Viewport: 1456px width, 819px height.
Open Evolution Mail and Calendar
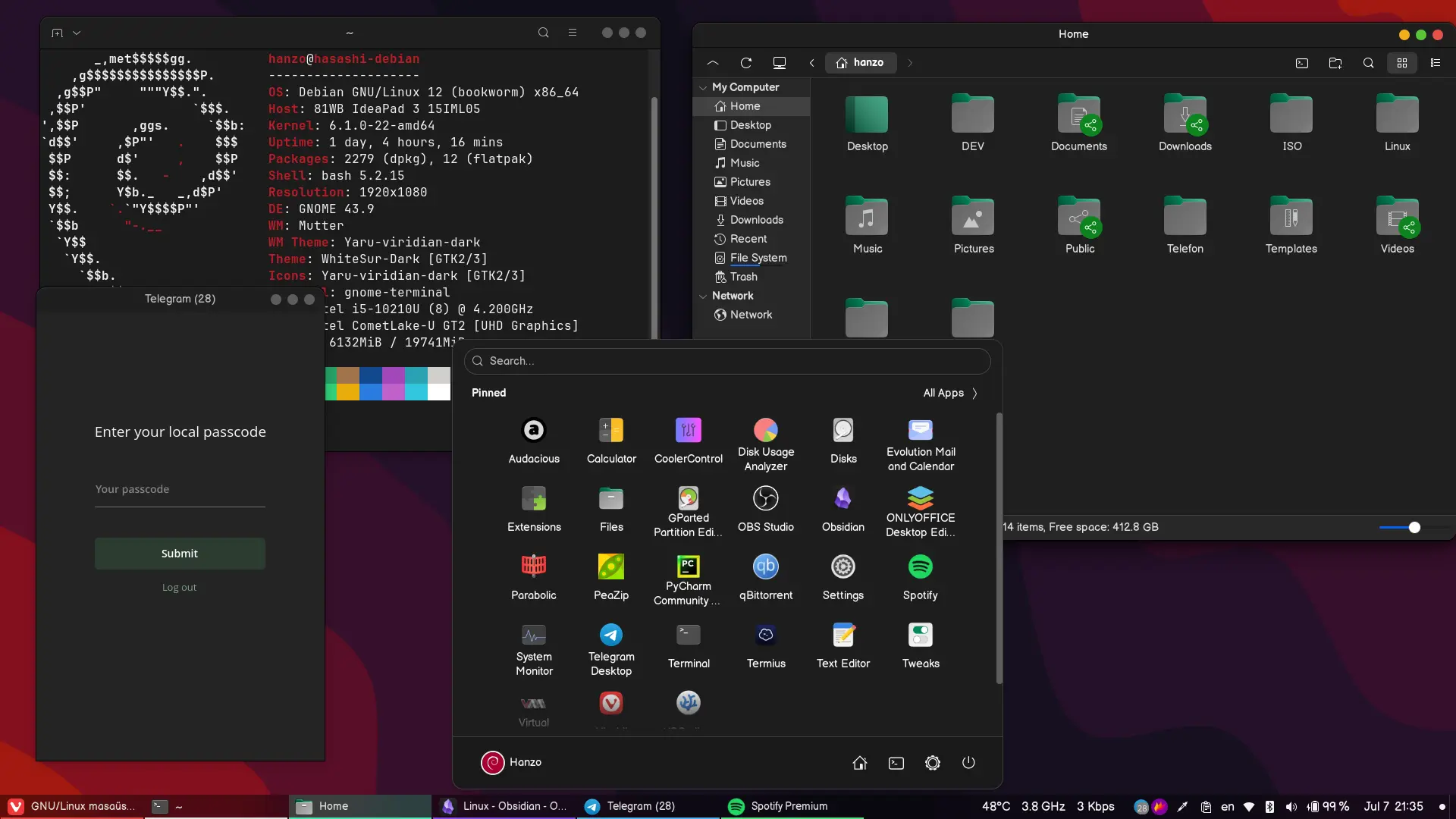click(x=921, y=444)
